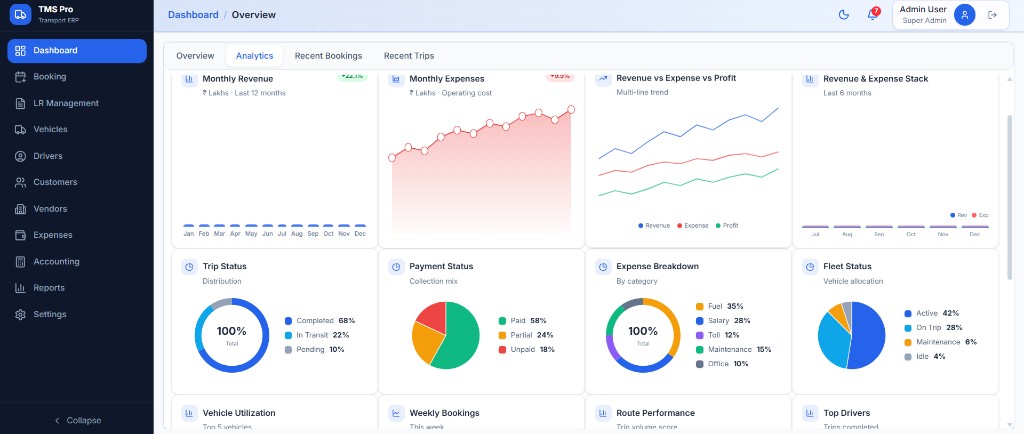
Task: Click the Trip Status donut chart
Action: [232, 335]
